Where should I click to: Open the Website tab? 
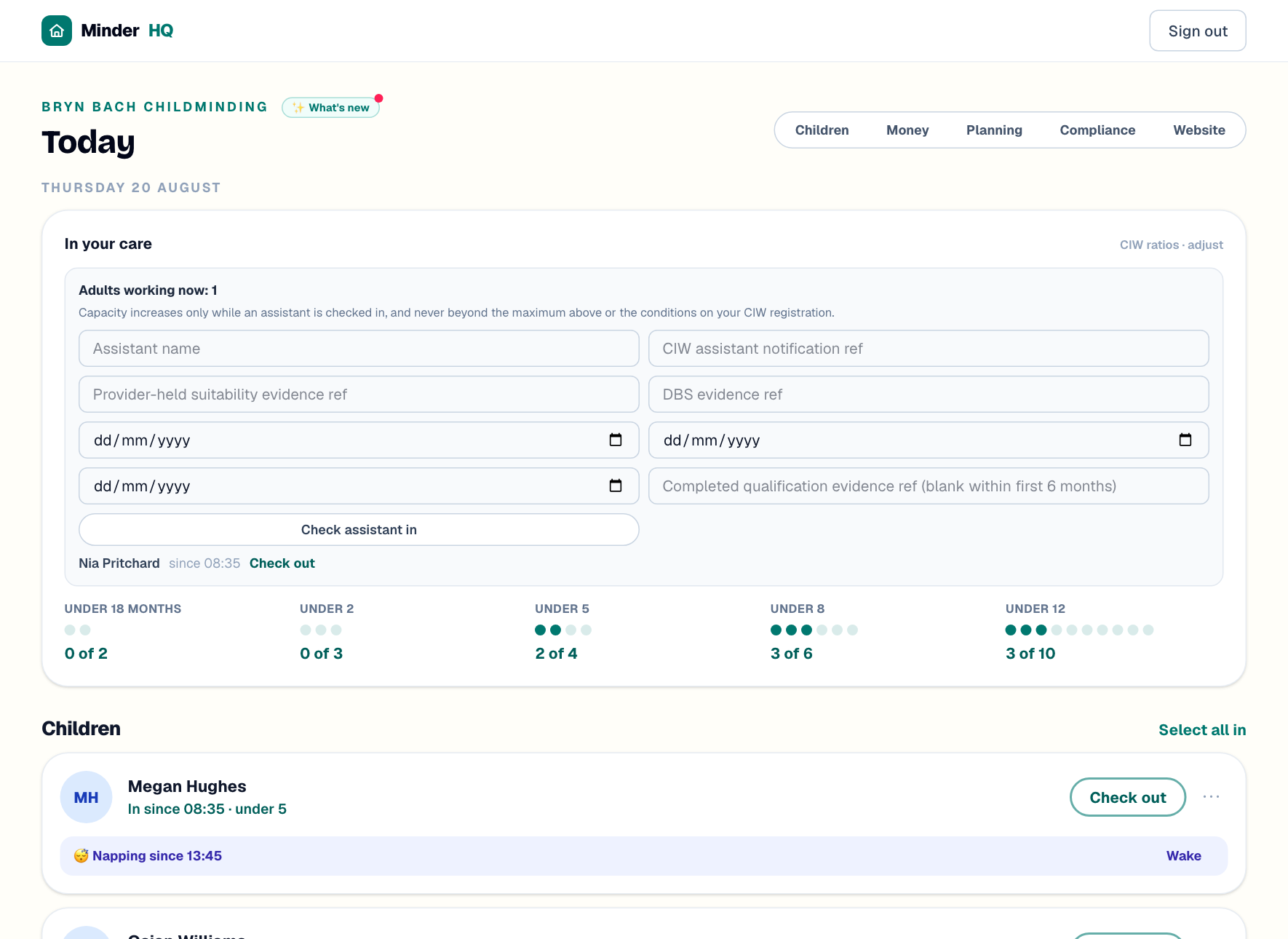1199,130
